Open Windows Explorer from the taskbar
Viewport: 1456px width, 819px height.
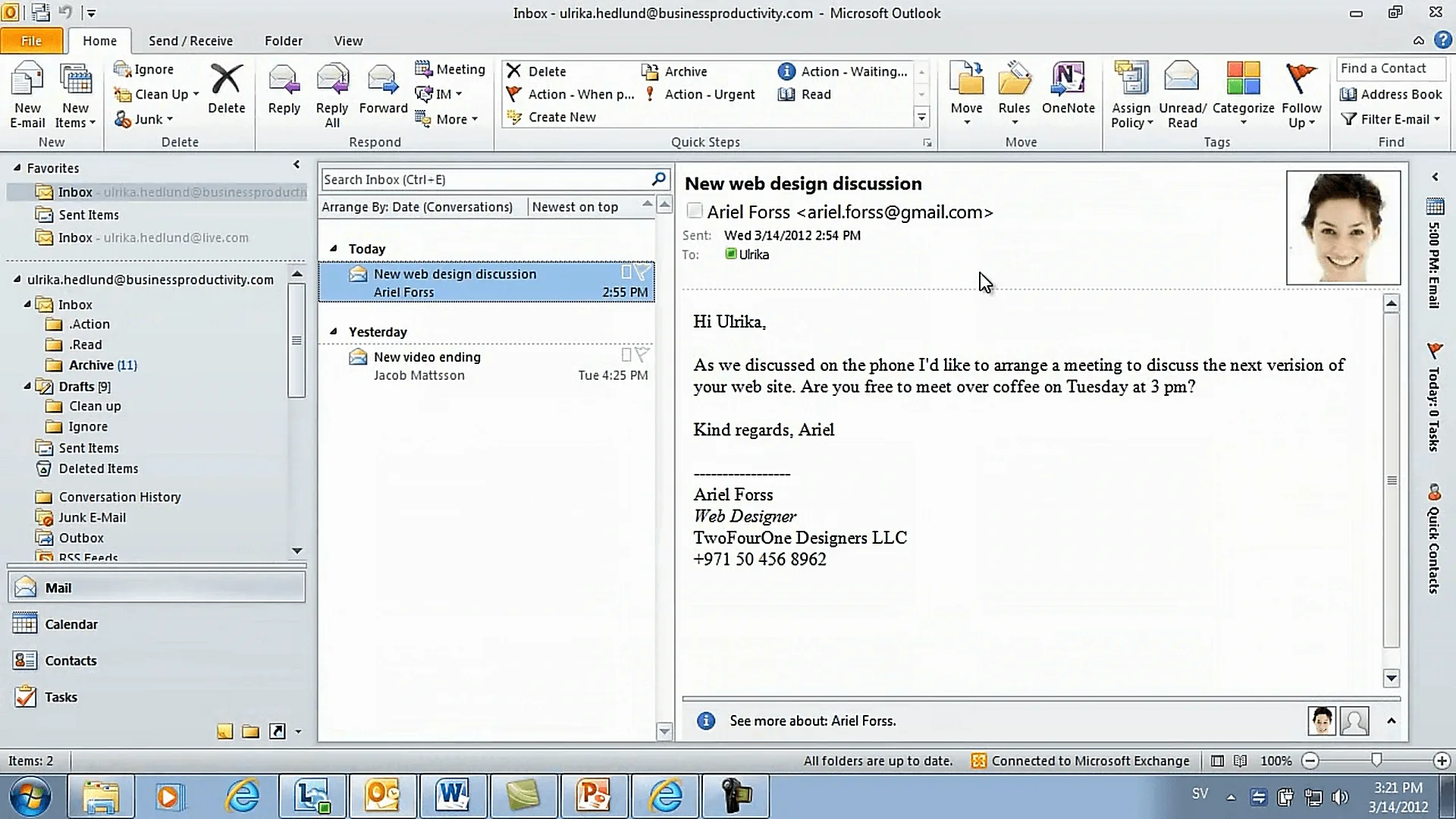(100, 796)
